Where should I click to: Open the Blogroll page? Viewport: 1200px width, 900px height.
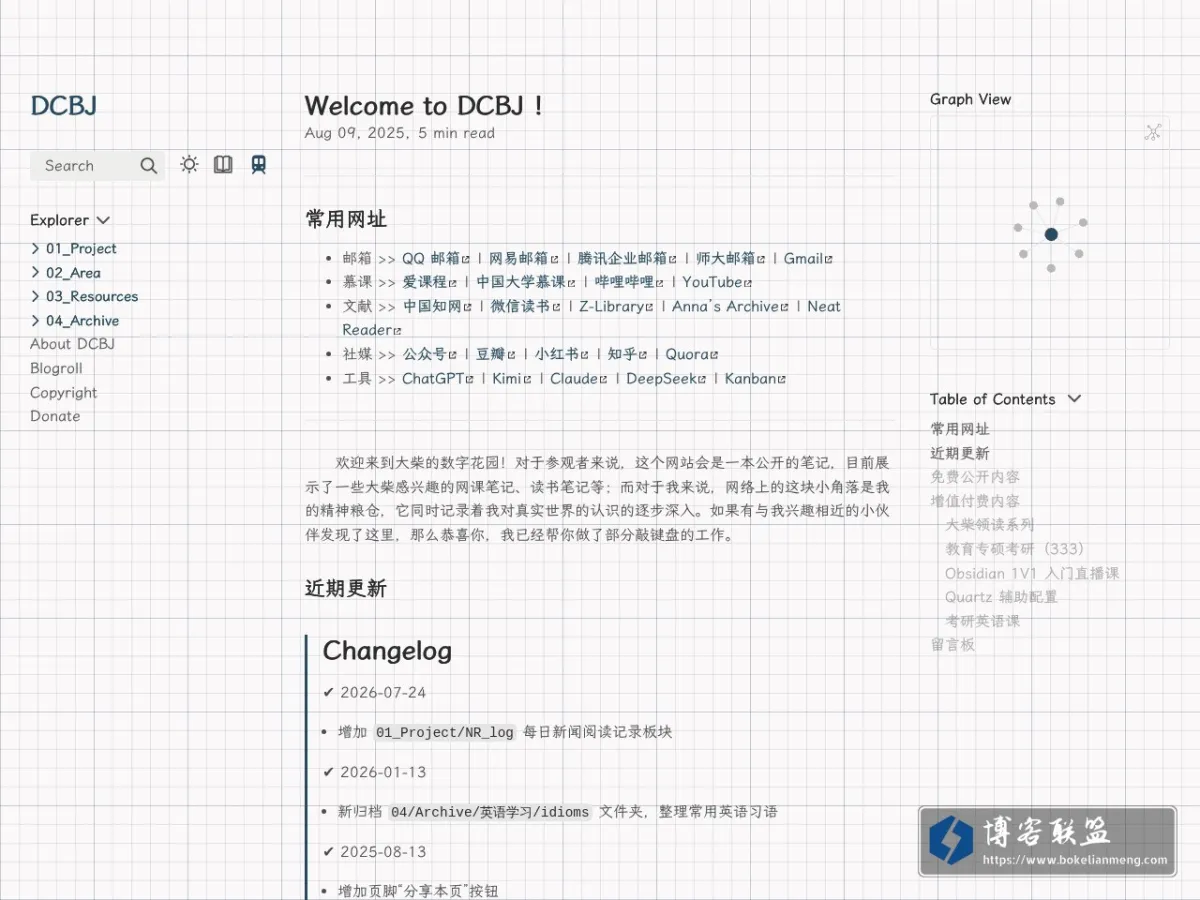click(x=56, y=368)
